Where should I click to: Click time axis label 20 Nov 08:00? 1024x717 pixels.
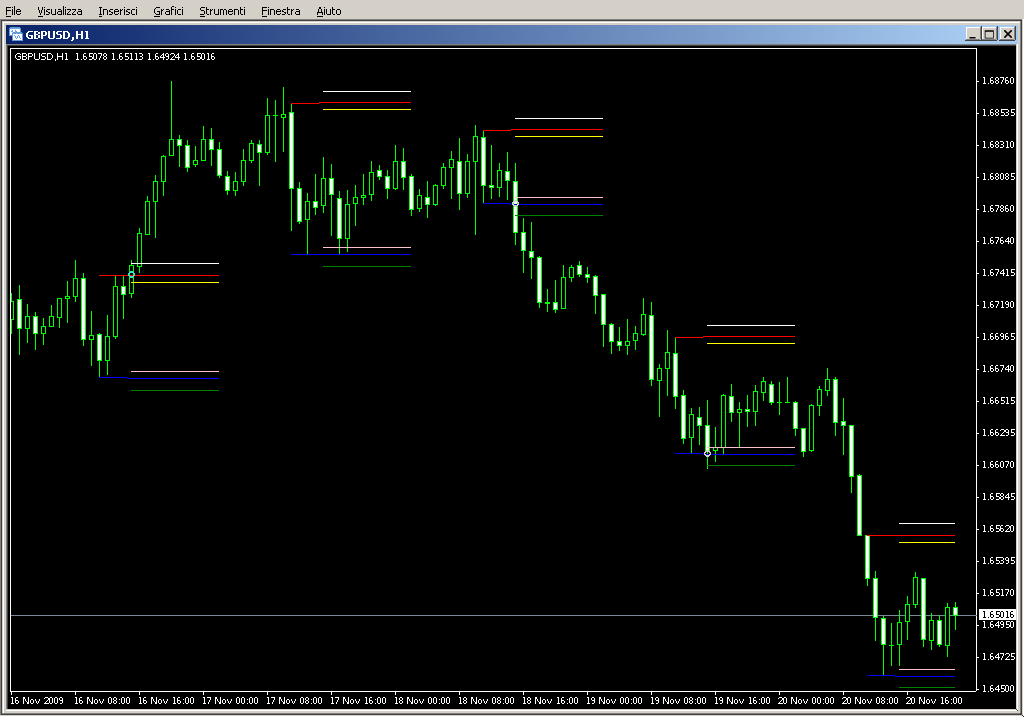(871, 701)
